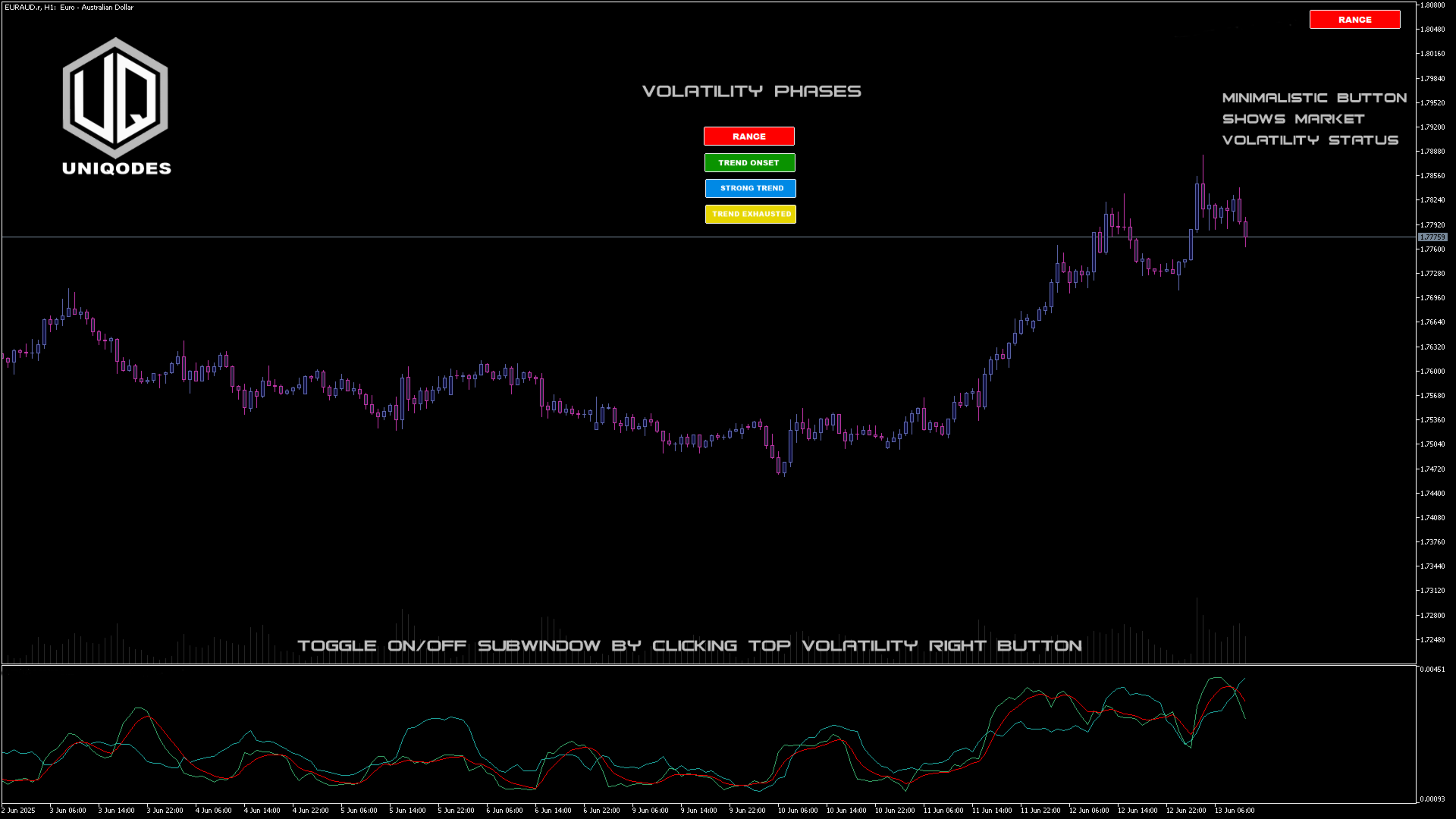Click the 2 Jun 2025 time label
This screenshot has height=819, width=1456.
click(x=18, y=811)
